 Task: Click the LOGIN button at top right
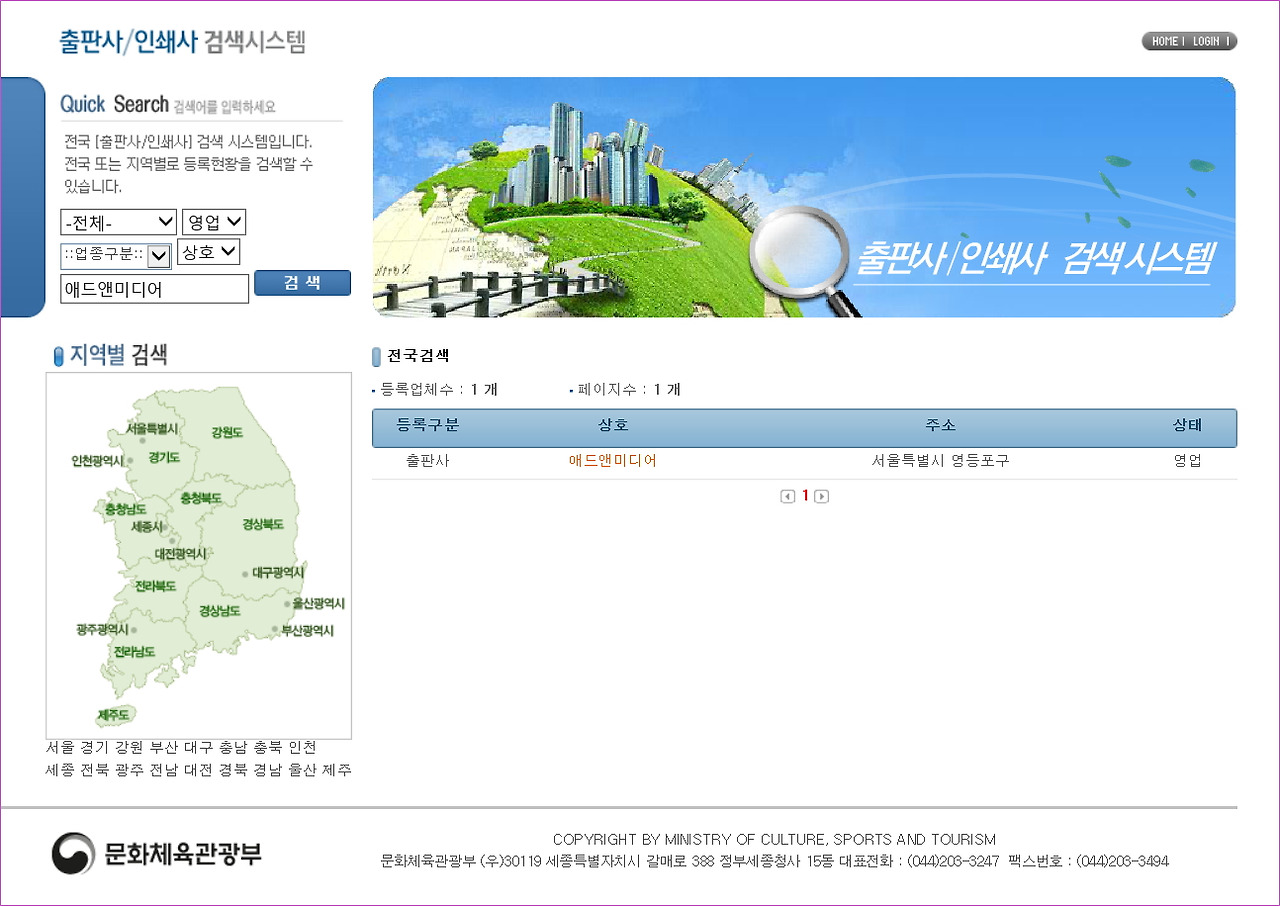point(1205,41)
